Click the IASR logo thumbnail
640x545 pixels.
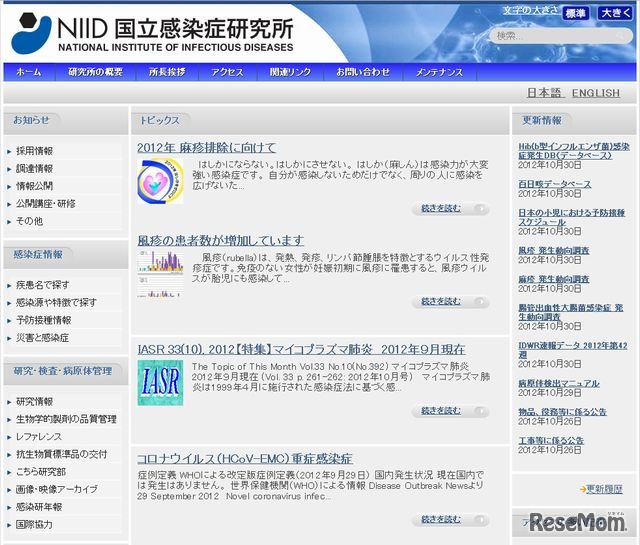pos(160,383)
